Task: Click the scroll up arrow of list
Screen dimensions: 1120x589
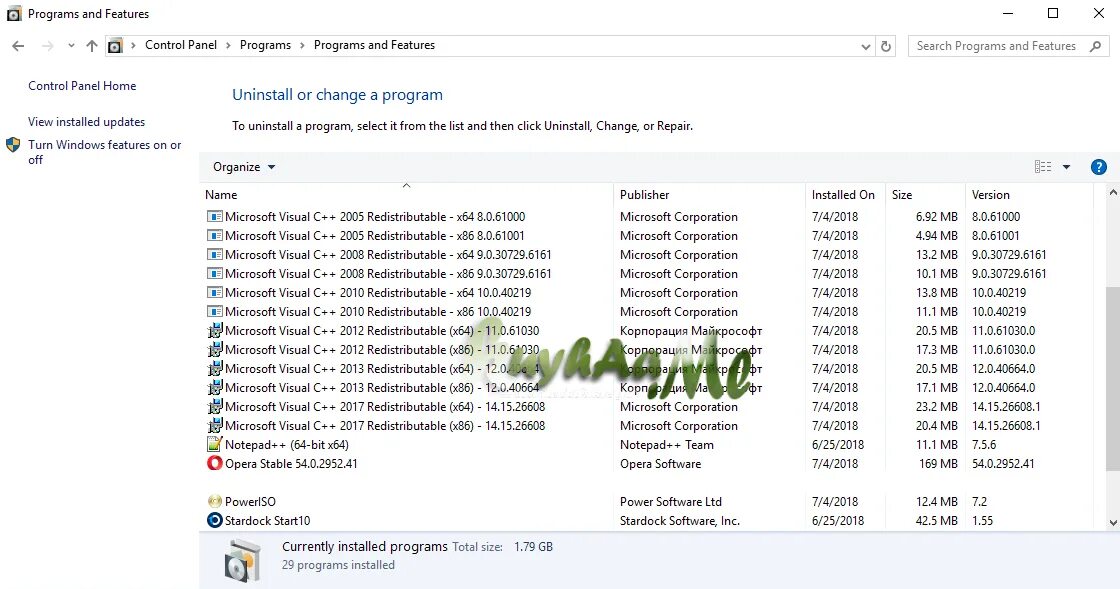Action: click(1113, 193)
